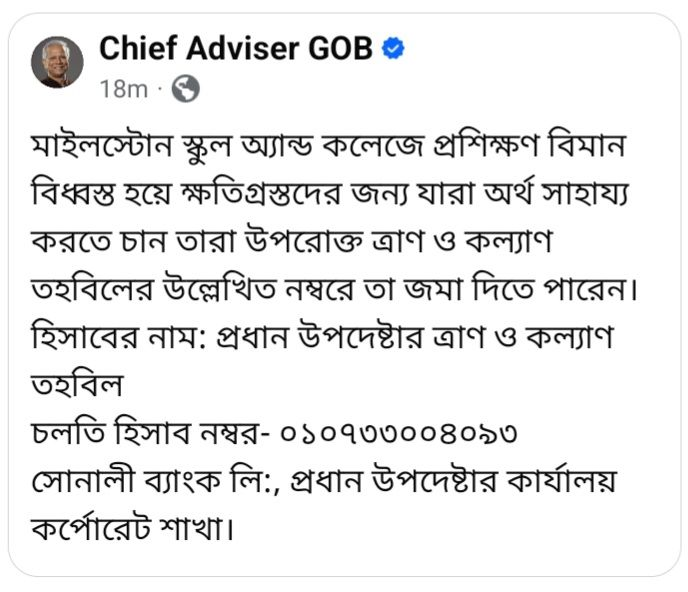
Task: Click the blue verified badge icon
Action: (x=394, y=48)
